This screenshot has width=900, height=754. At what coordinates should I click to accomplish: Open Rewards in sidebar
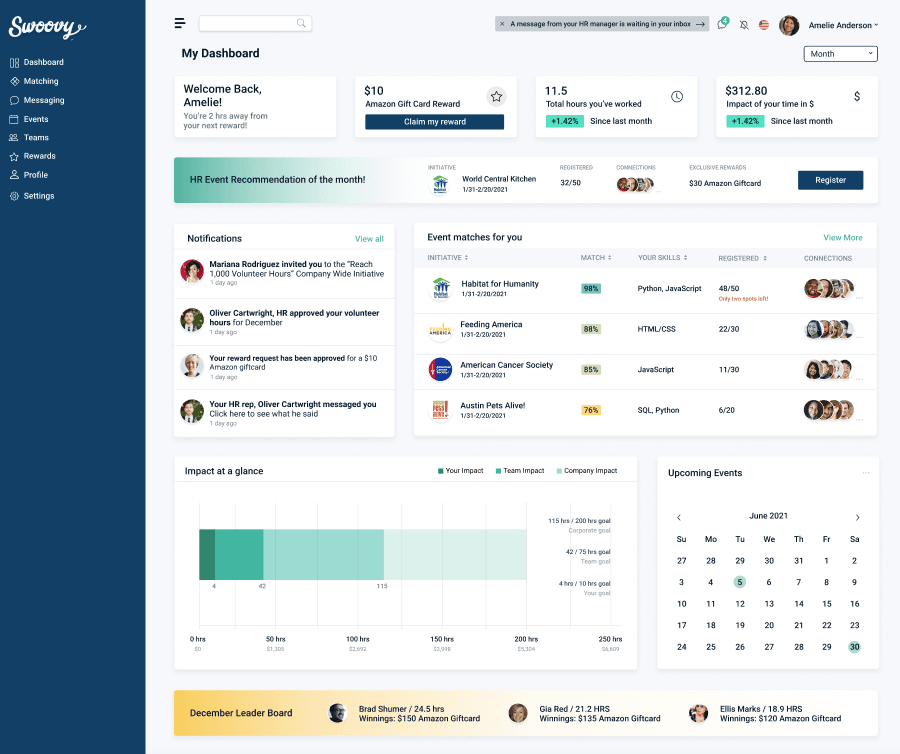(x=33, y=156)
